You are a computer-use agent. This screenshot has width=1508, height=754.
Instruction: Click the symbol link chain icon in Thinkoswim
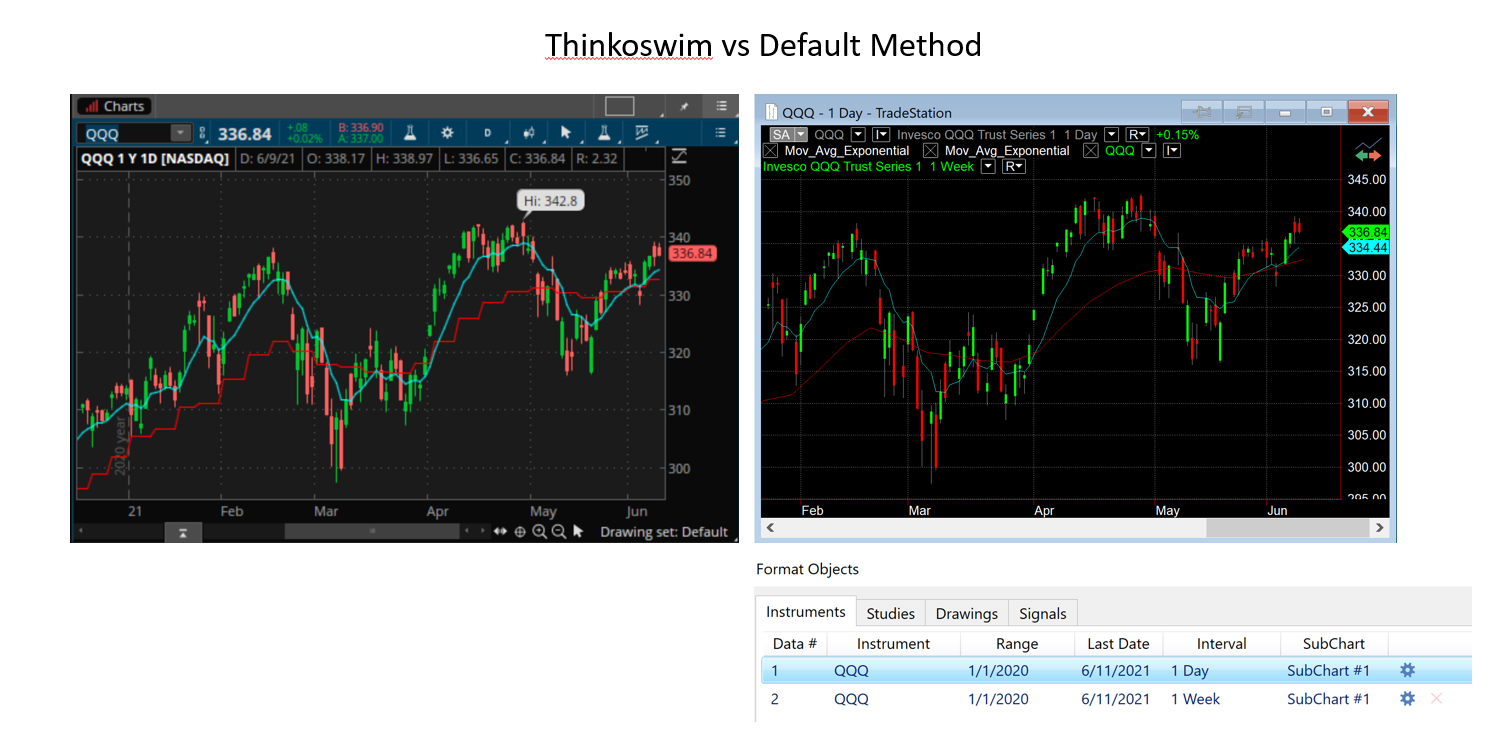click(x=201, y=133)
